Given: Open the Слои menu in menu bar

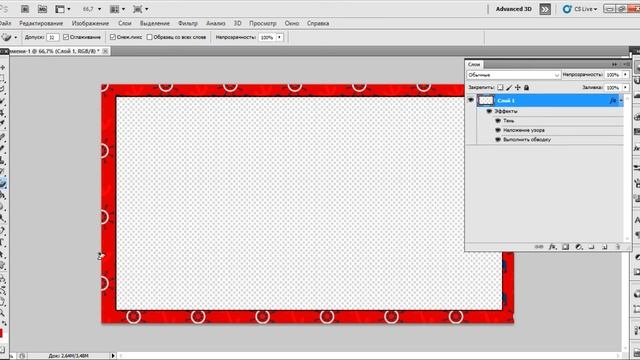Looking at the screenshot, I should pos(124,23).
